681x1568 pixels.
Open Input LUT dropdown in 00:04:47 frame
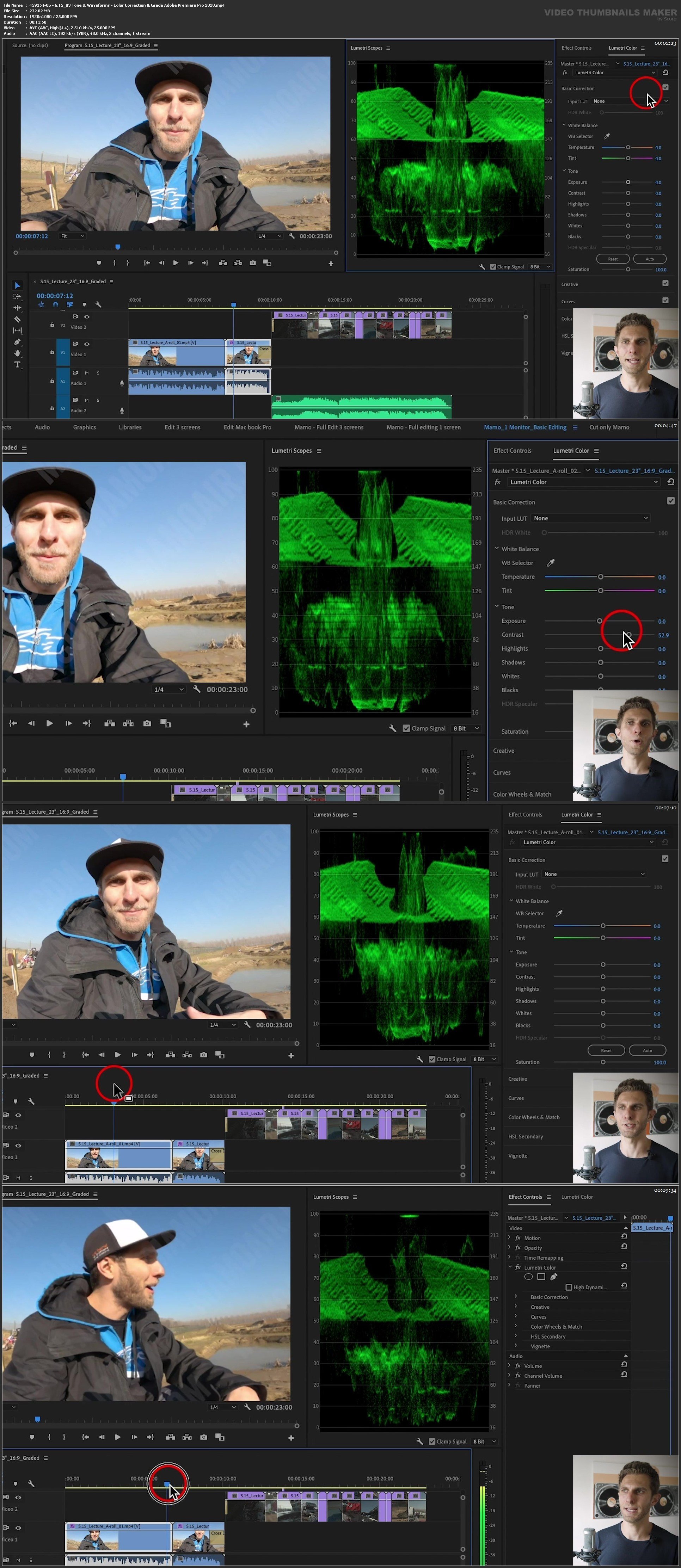[x=590, y=519]
